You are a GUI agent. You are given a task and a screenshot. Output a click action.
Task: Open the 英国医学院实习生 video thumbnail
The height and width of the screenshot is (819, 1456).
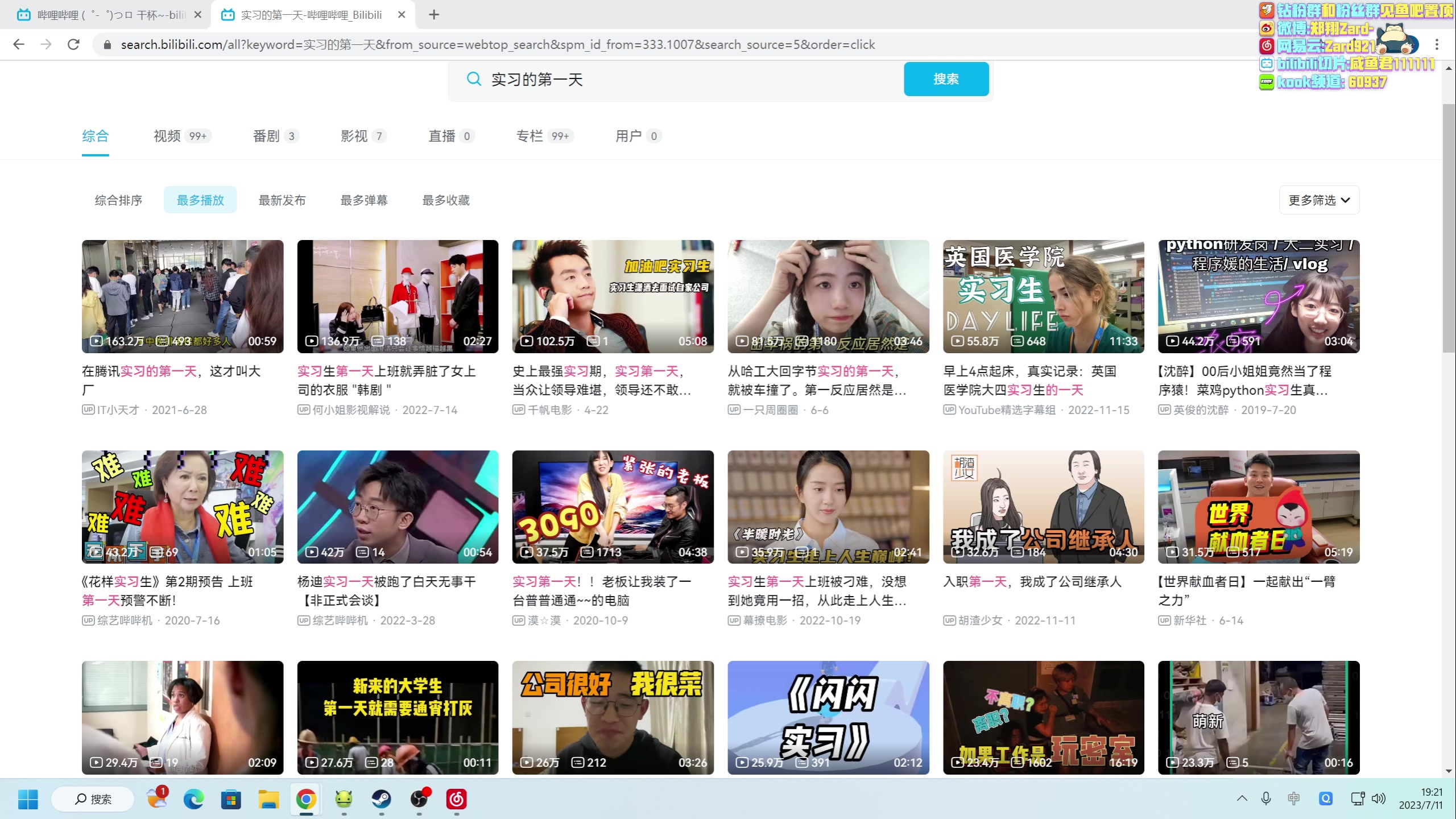(1043, 296)
